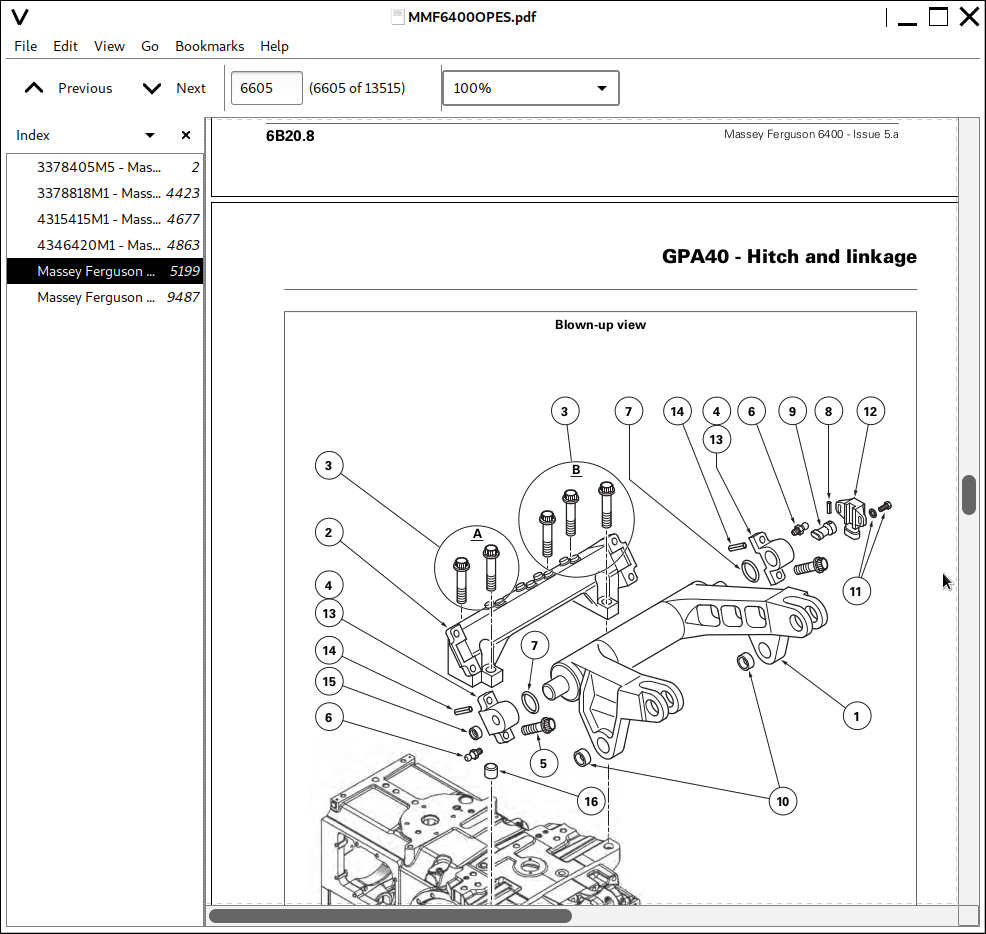Viewport: 986px width, 934px height.
Task: Open the Index panel selector dropdown
Action: point(150,135)
